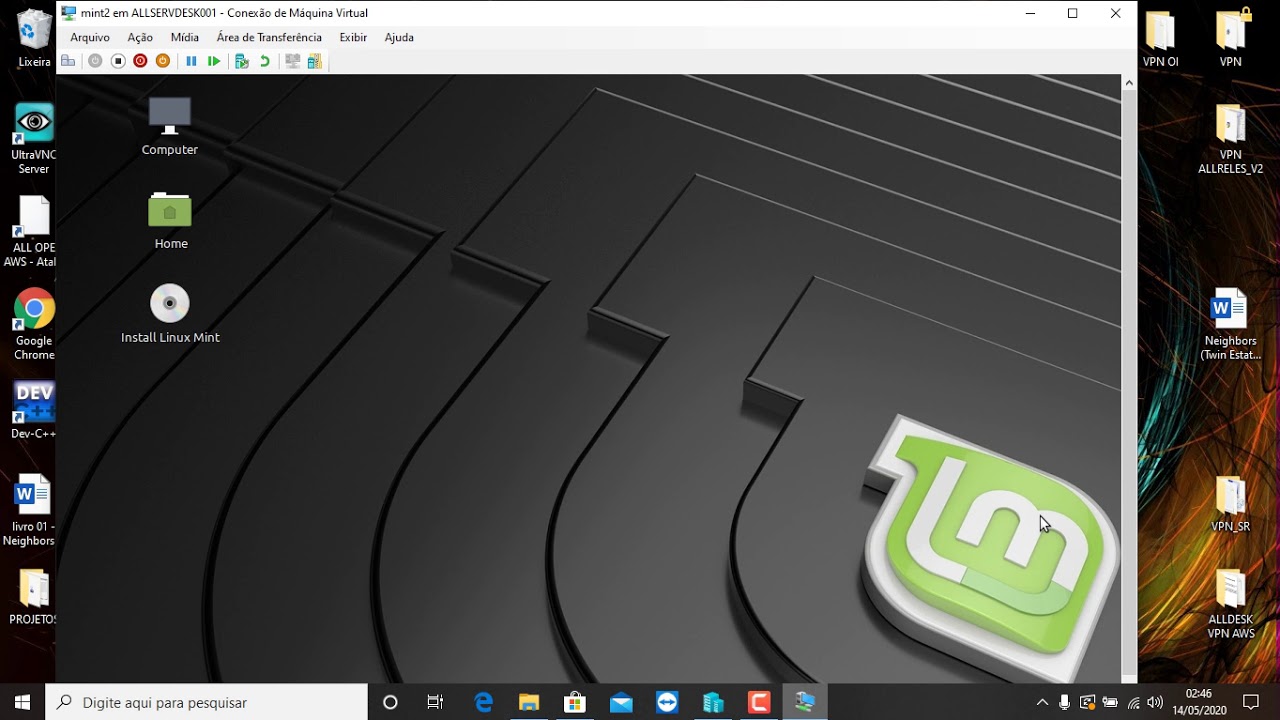Viewport: 1280px width, 720px height.
Task: Click the grey Start power icon
Action: coord(95,61)
